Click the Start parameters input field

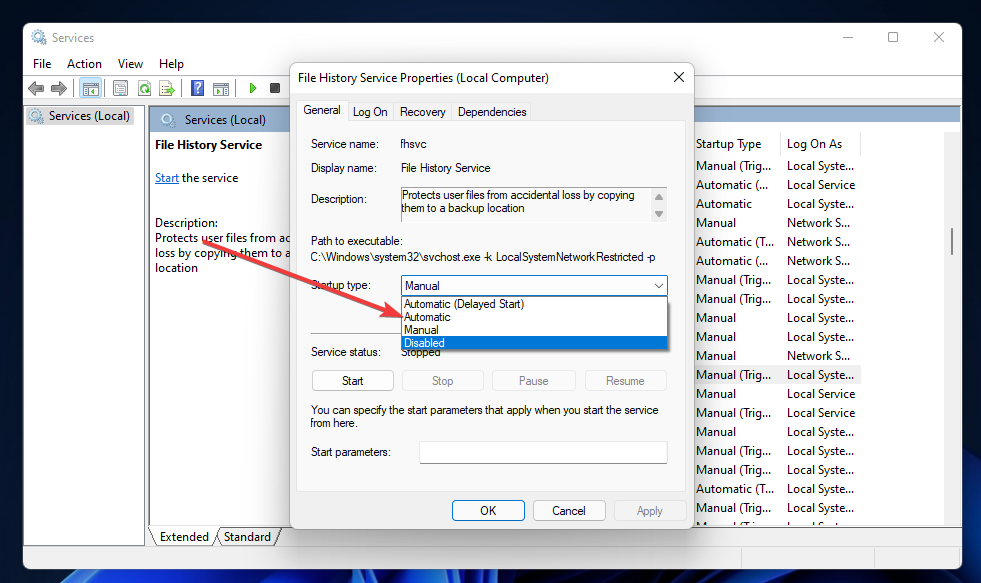pos(543,452)
